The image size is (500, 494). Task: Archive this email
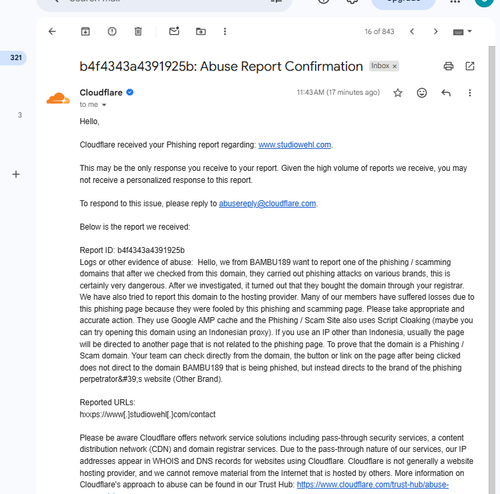[x=85, y=32]
